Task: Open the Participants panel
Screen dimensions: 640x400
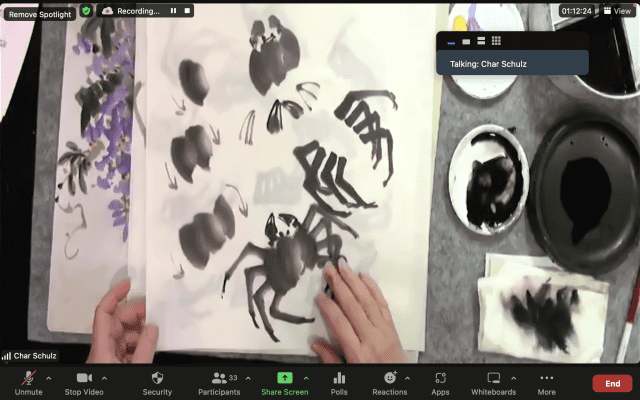Action: (x=219, y=383)
